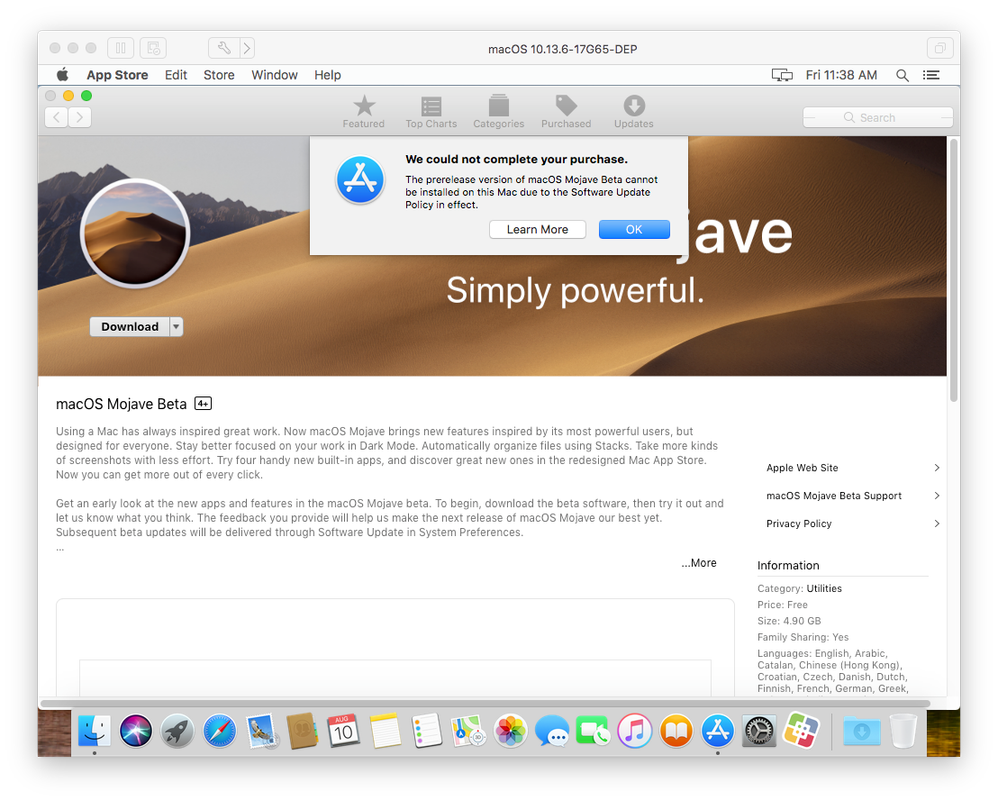Click the App Store icon in the Dock
The image size is (998, 802).
pos(717,730)
